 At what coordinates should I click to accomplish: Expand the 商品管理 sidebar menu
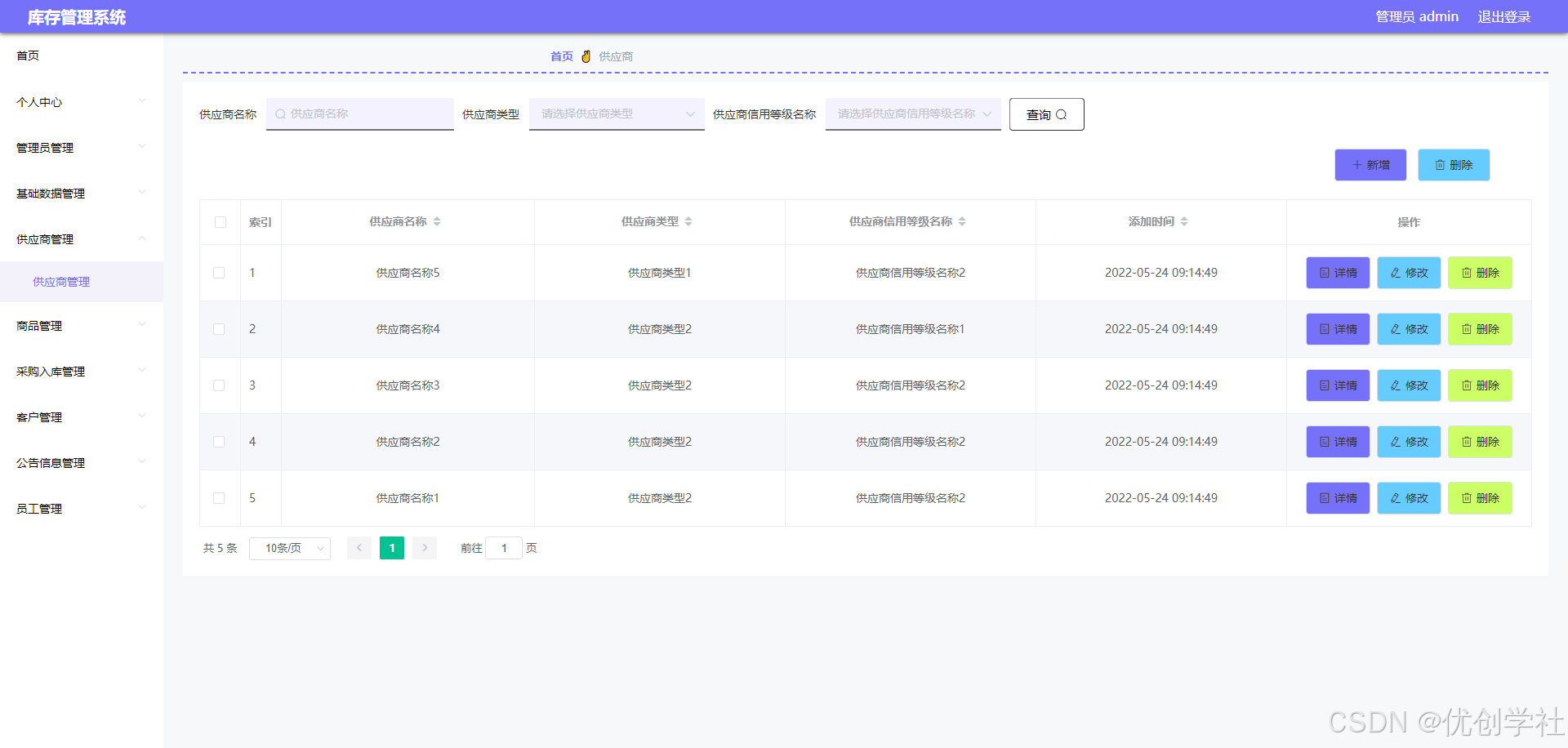(x=82, y=326)
